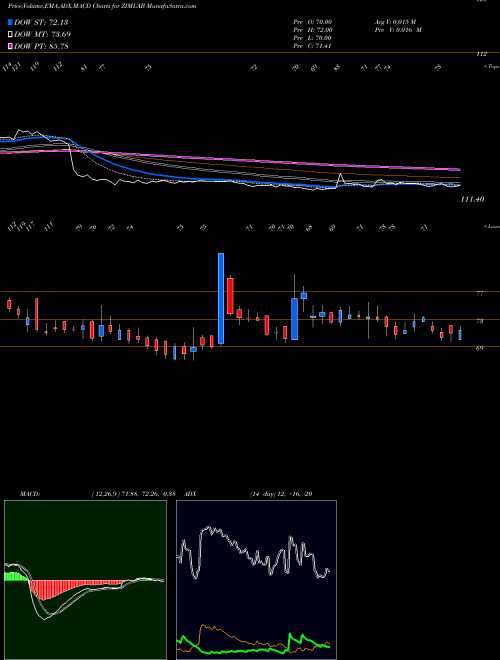The height and width of the screenshot is (660, 500).
Task: Click the ADX panel title label
Action: coord(190,494)
